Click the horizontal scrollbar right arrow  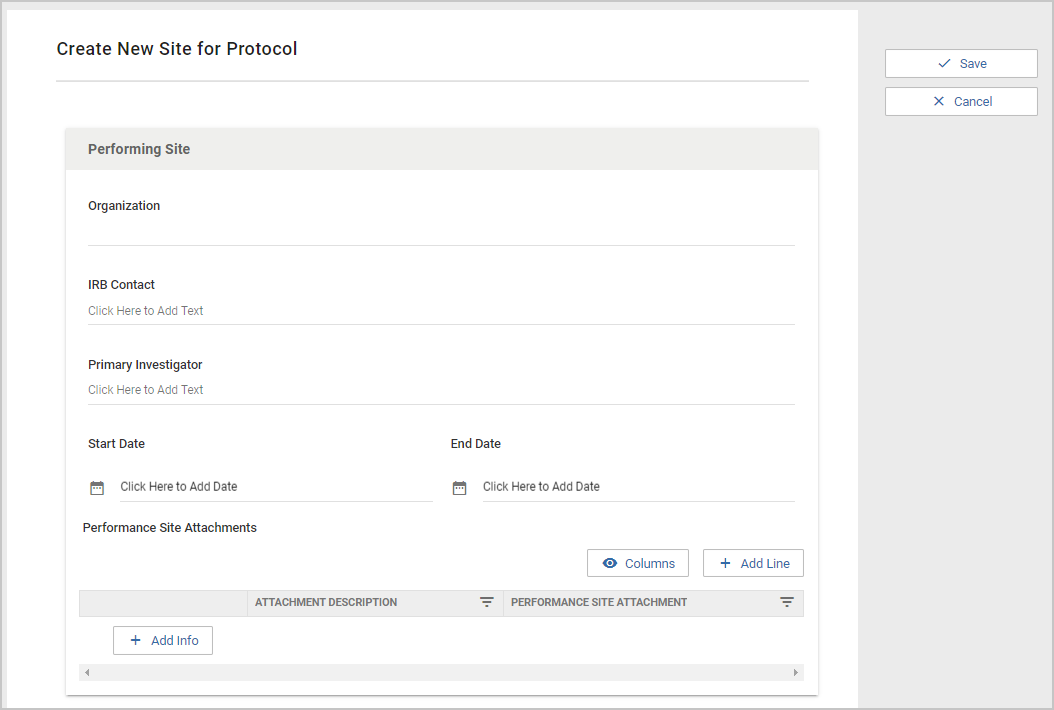796,672
